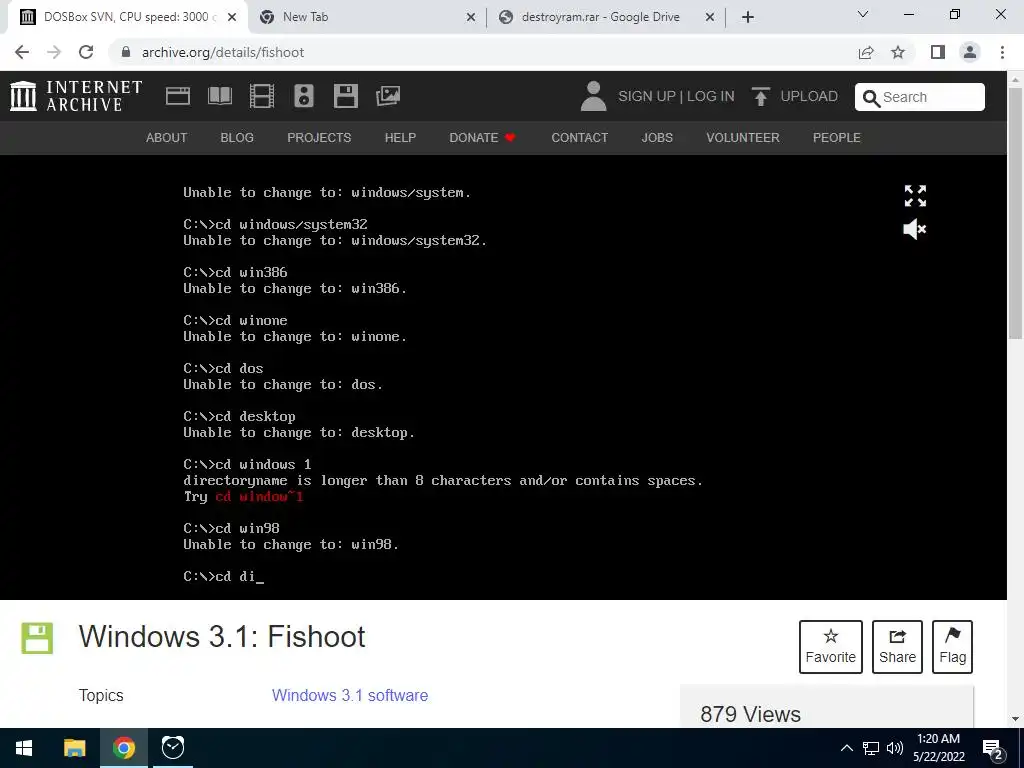Click the 'C:\>cd di_' command line
The height and width of the screenshot is (768, 1024).
tap(223, 577)
